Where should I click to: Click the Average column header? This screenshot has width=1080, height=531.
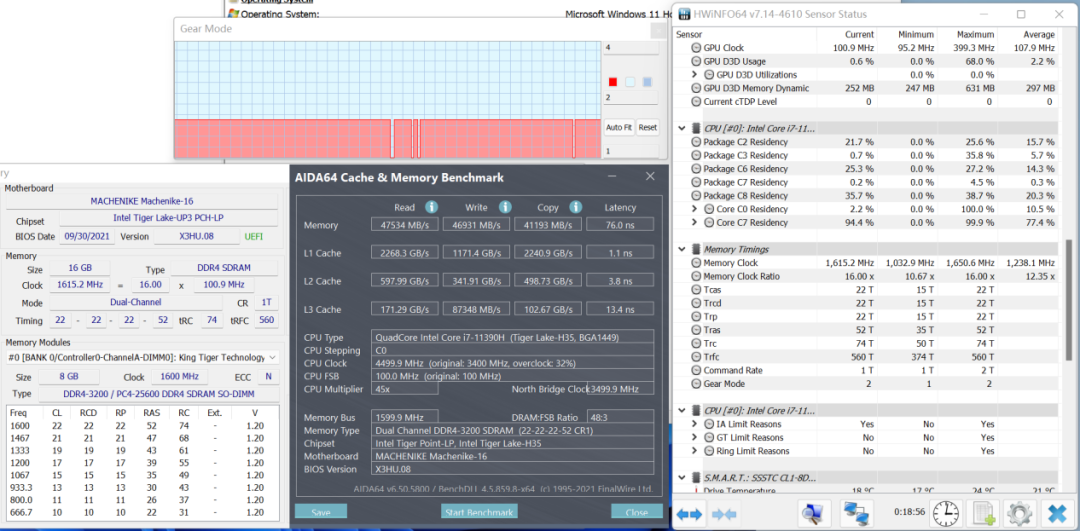pos(1039,34)
